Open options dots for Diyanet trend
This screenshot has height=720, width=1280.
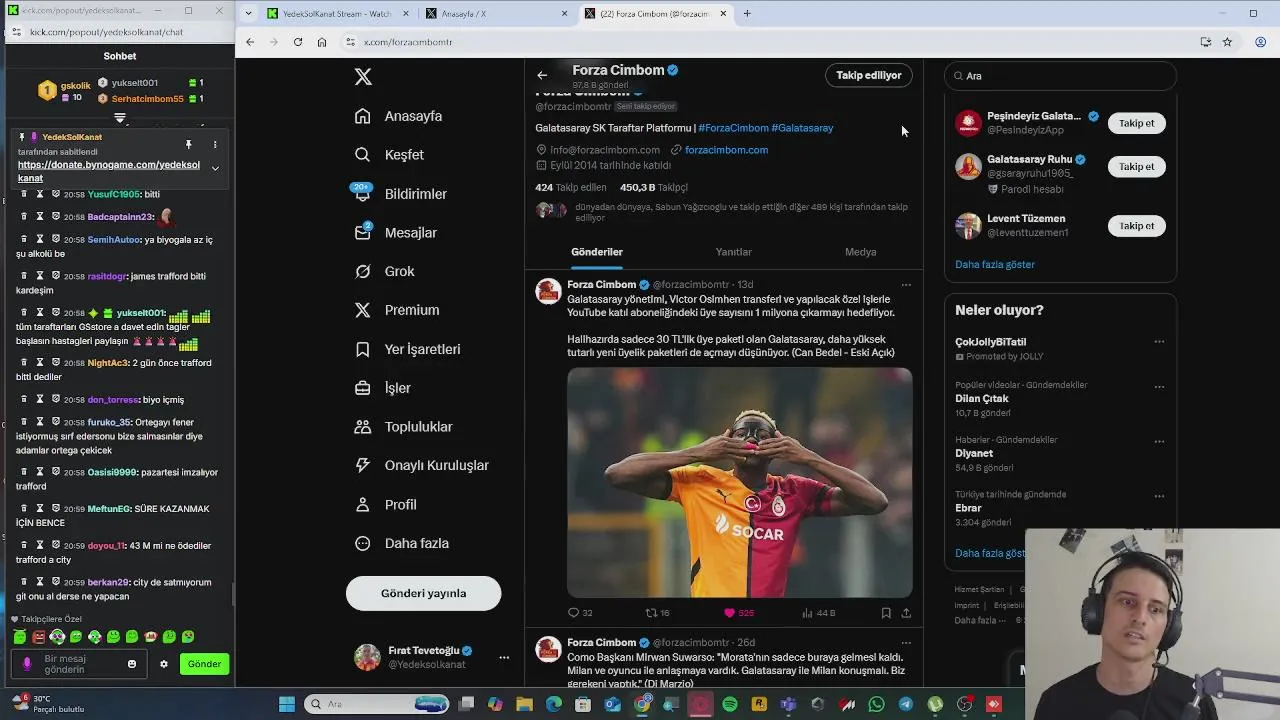(1159, 441)
